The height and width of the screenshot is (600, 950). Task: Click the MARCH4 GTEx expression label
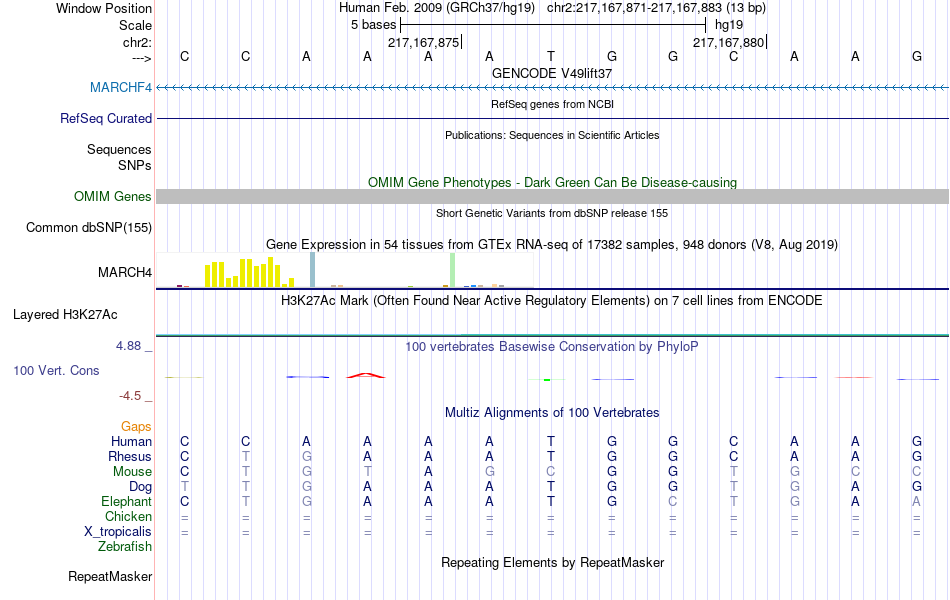pos(125,272)
